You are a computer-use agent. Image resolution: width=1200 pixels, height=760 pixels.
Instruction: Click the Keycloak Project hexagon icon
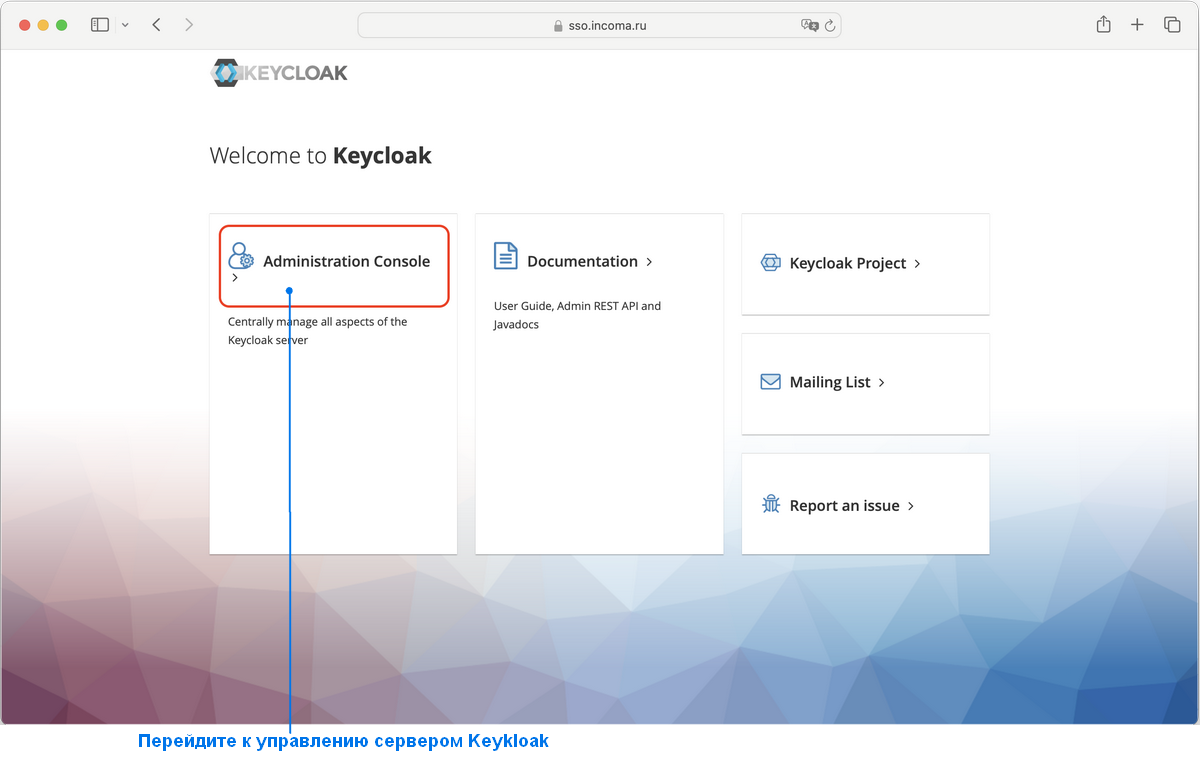pyautogui.click(x=770, y=263)
